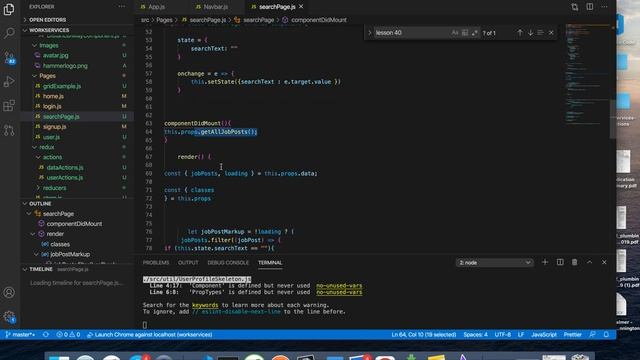
Task: Open the Search view in activity bar
Action: point(9,33)
